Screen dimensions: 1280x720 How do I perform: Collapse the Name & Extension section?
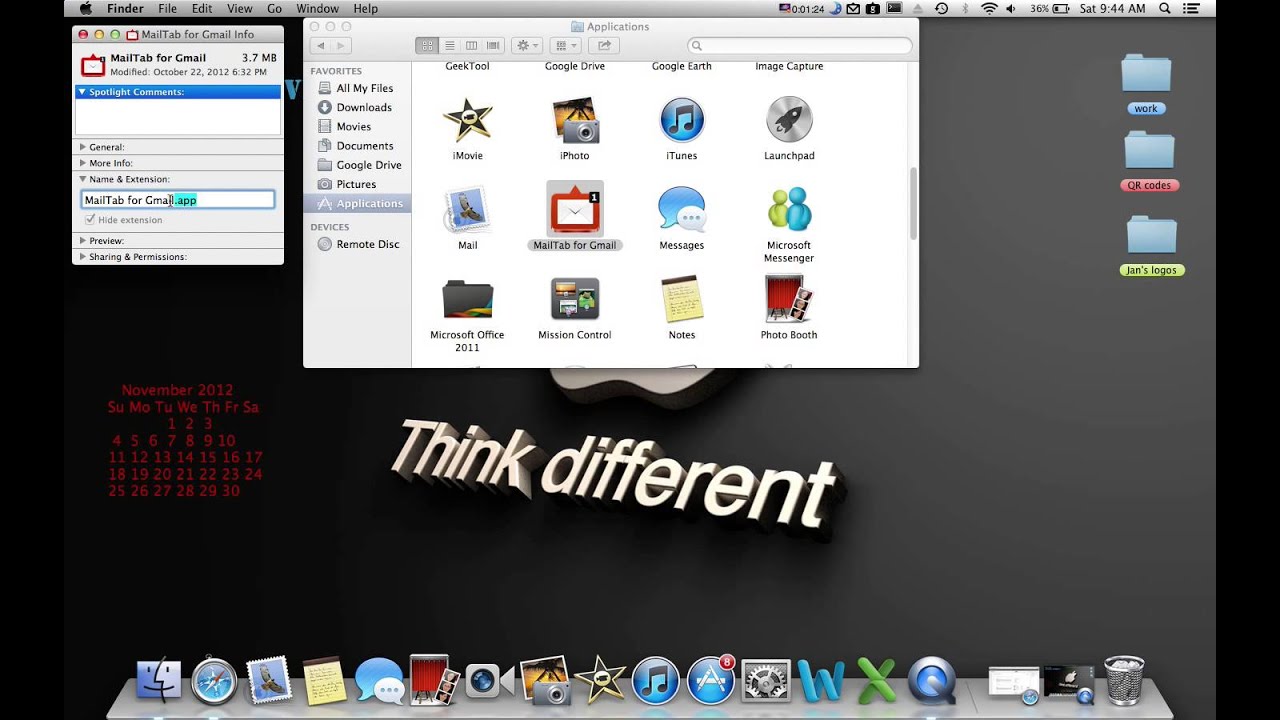pyautogui.click(x=83, y=179)
